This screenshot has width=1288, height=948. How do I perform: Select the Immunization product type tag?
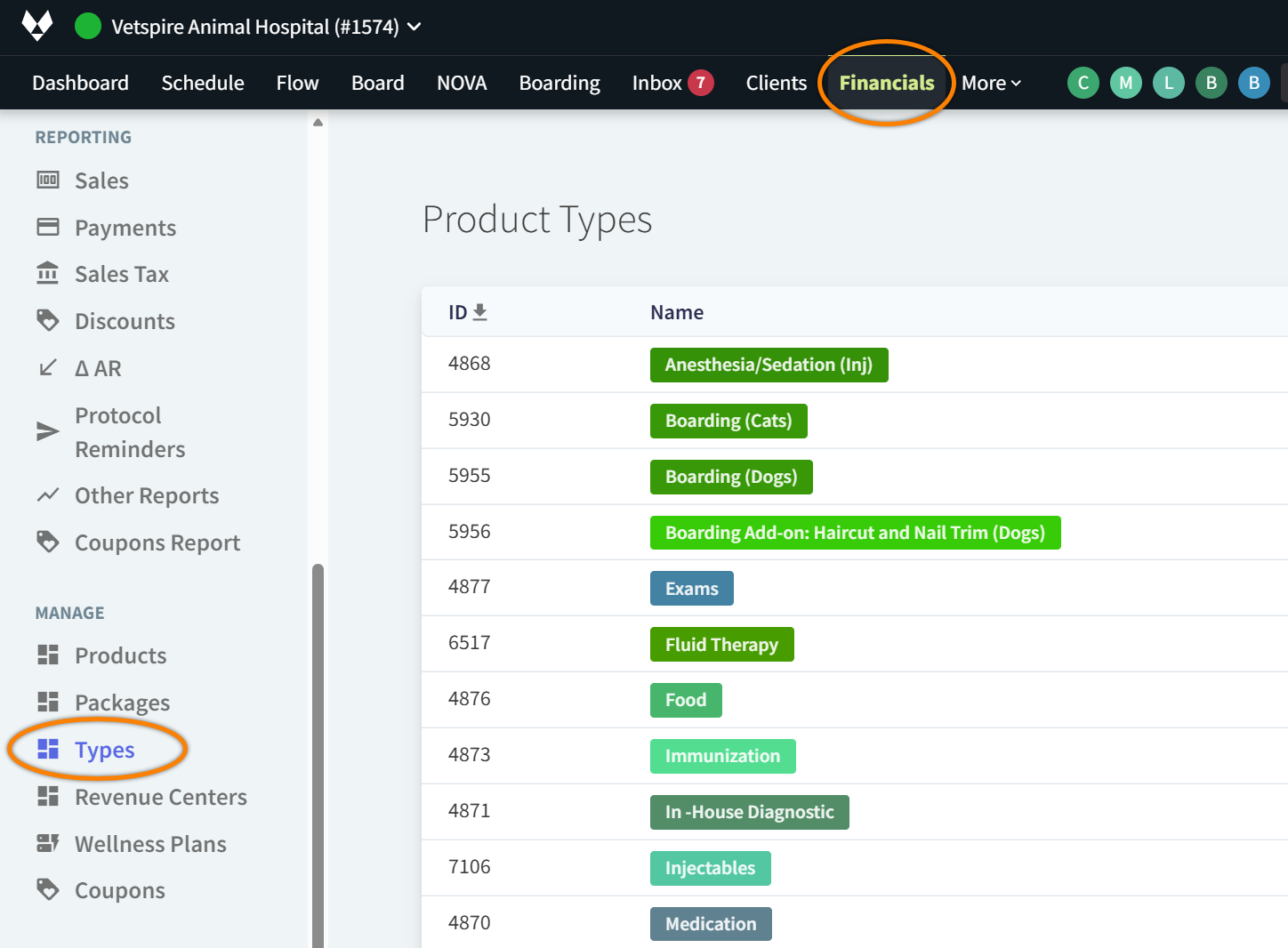coord(722,757)
